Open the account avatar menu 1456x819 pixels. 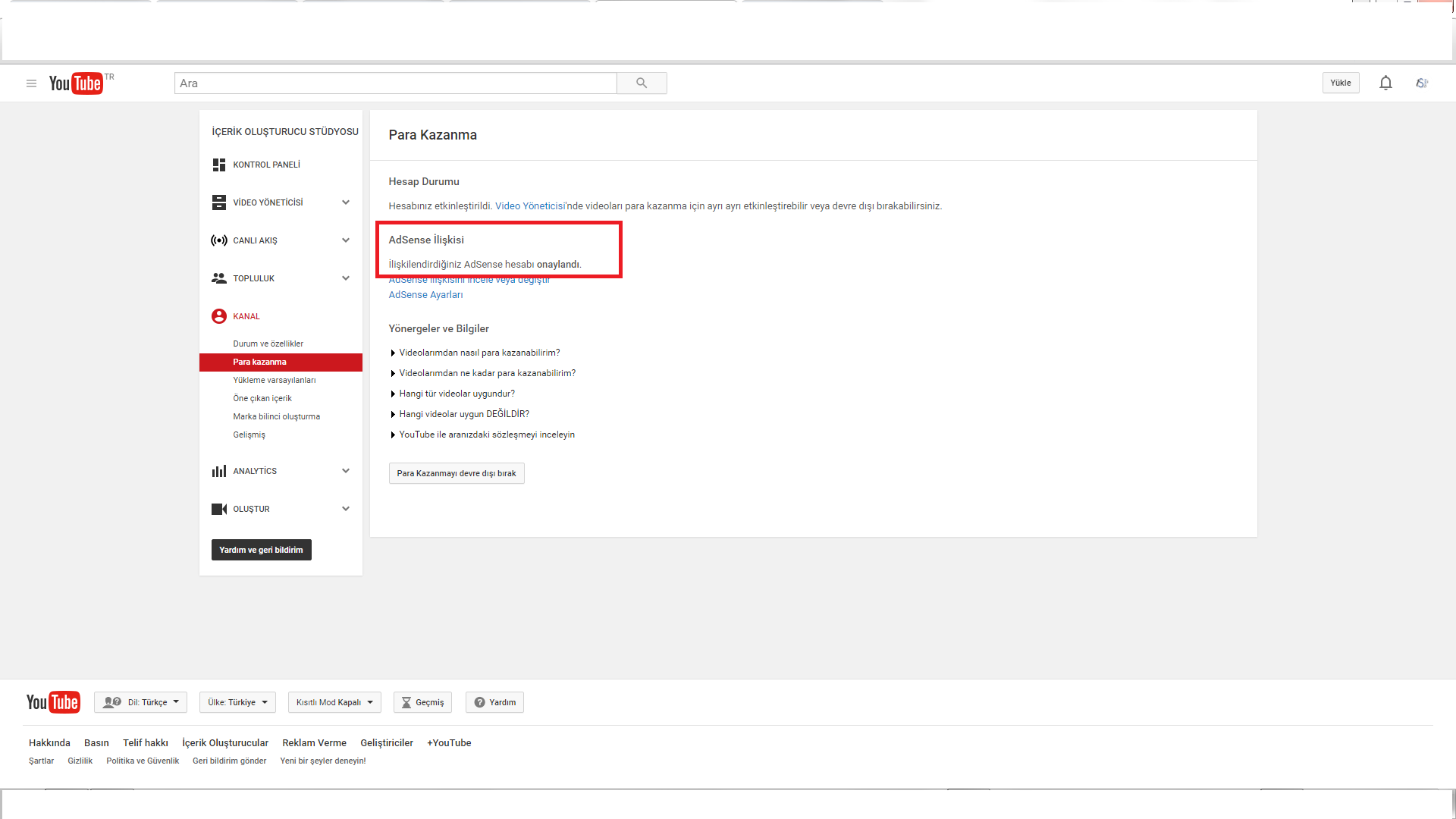click(1422, 83)
